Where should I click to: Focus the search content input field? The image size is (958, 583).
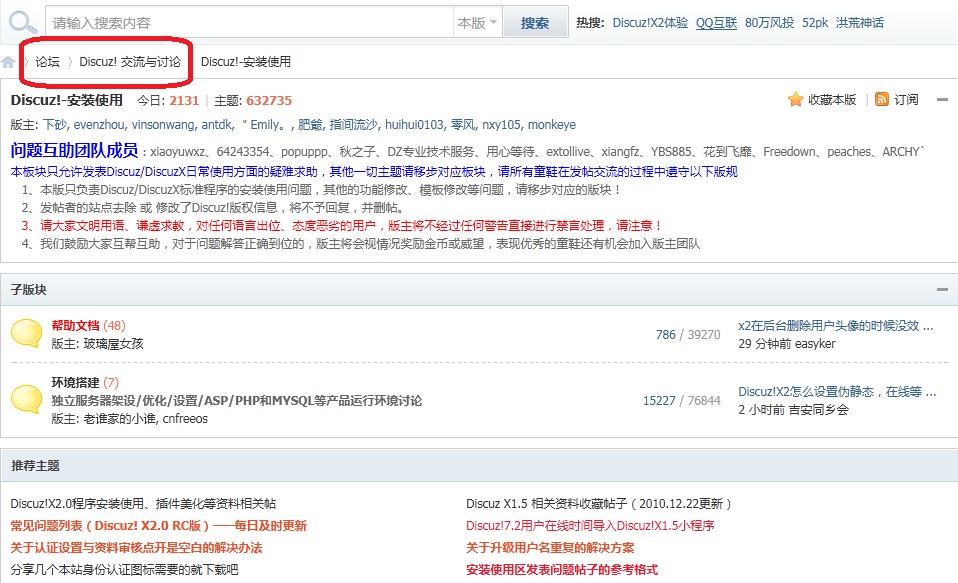click(249, 23)
